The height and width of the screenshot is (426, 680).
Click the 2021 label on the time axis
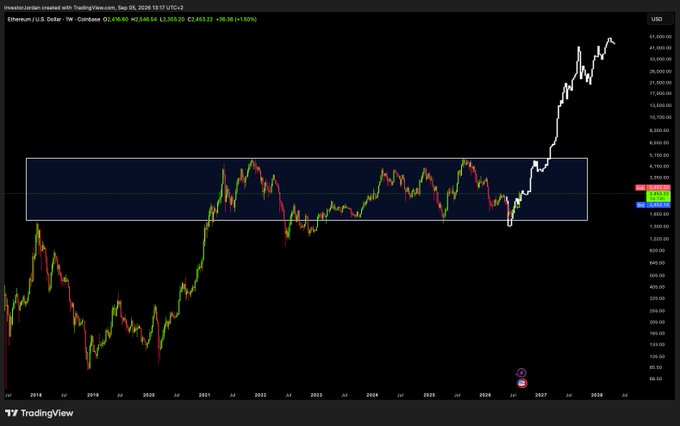(x=204, y=395)
